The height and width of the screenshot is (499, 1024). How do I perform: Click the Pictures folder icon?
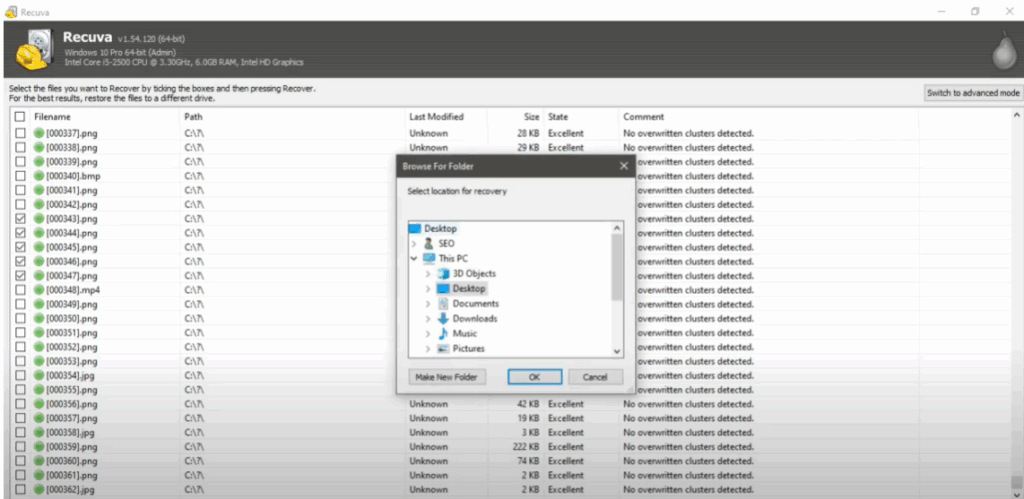point(443,349)
